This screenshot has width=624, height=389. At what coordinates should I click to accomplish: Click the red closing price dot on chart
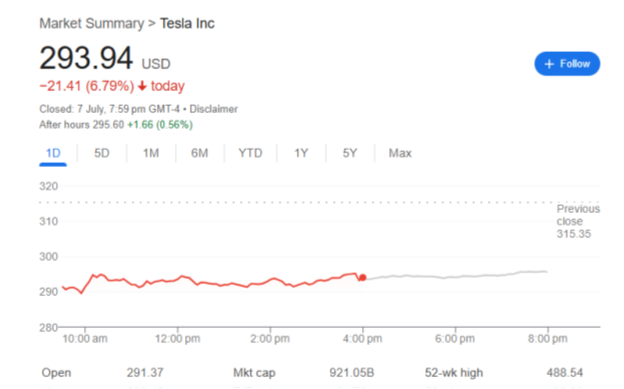point(363,278)
